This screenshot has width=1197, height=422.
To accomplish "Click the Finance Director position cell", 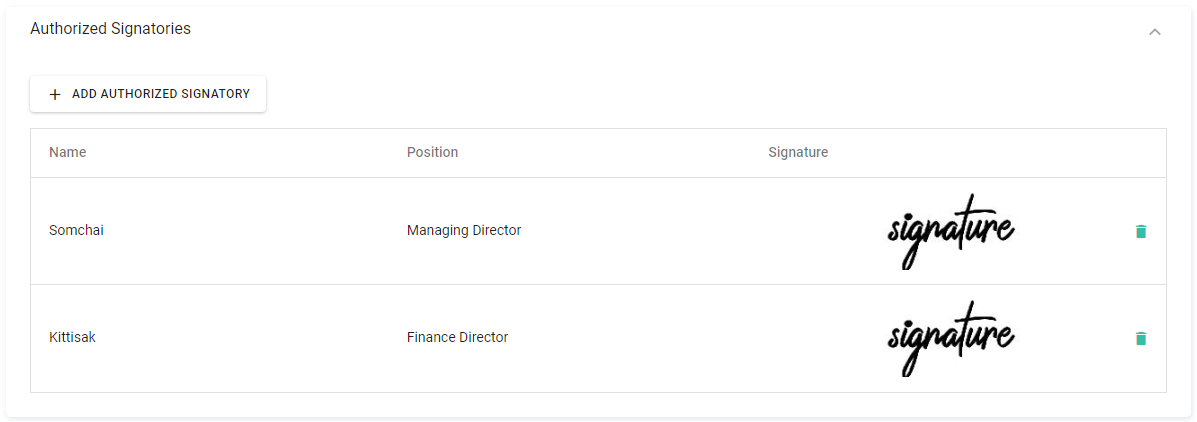I will click(x=457, y=337).
